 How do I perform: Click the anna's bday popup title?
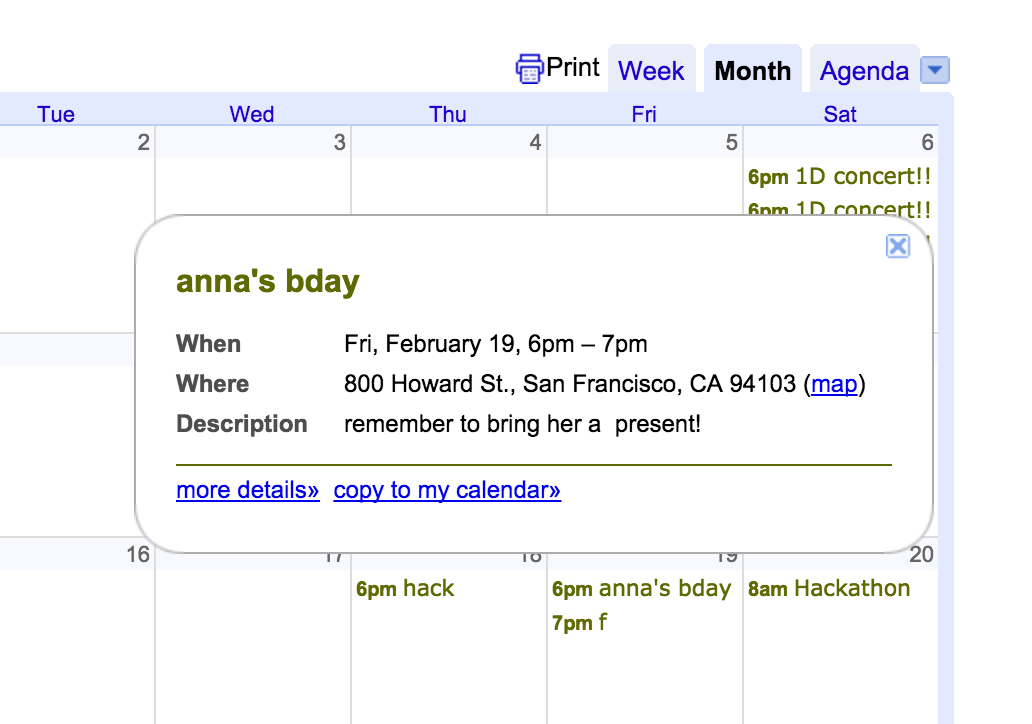(x=267, y=282)
